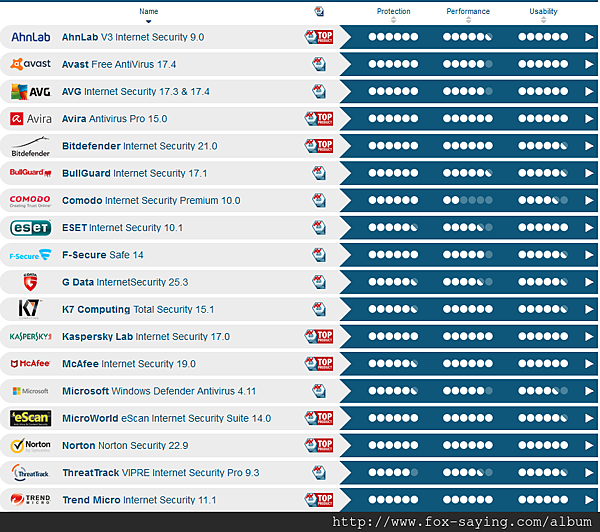
Task: Expand details arrow for ESET row
Action: click(589, 228)
